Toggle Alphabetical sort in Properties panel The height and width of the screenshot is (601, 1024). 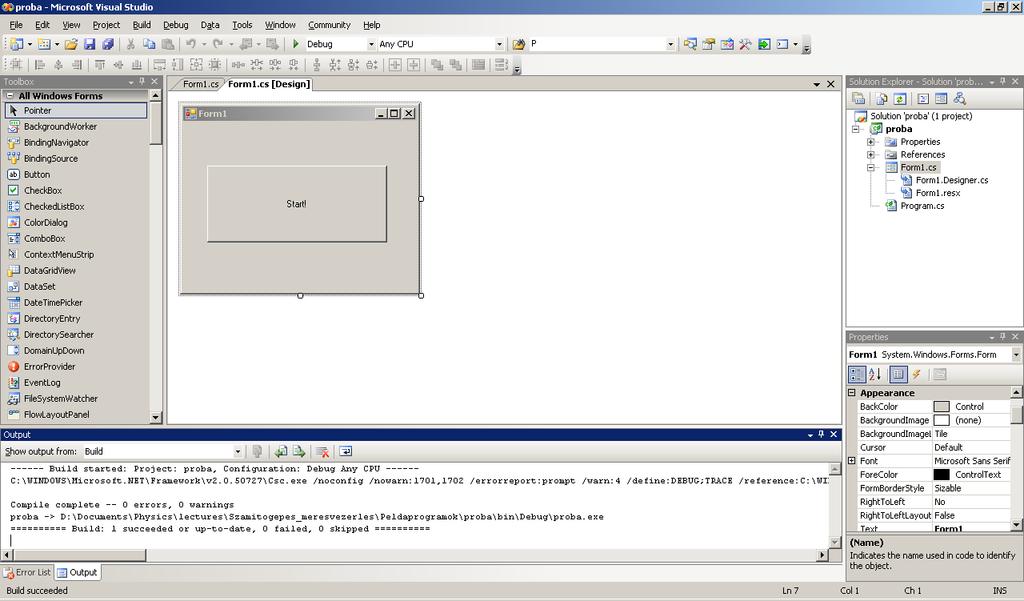pos(875,374)
